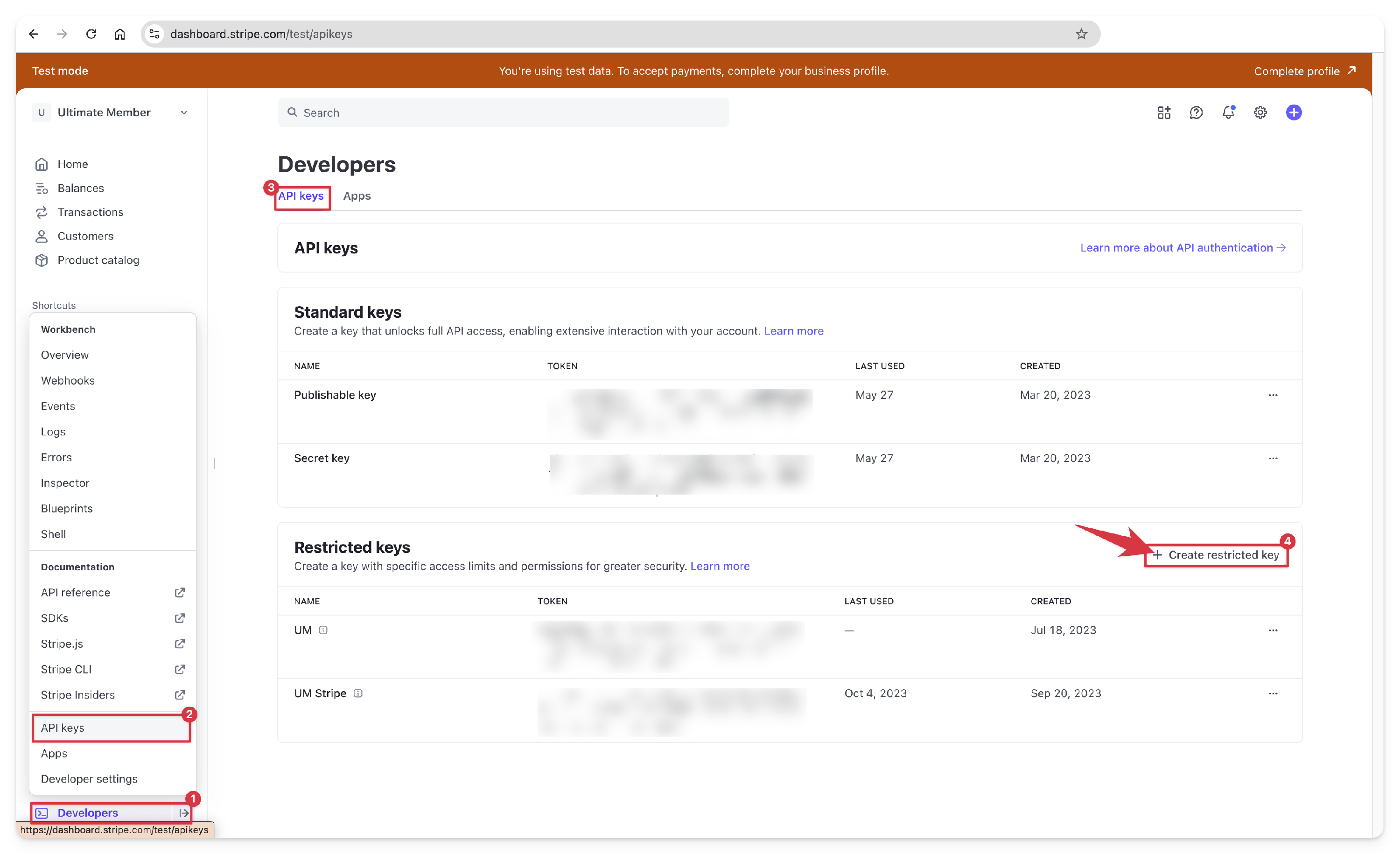This screenshot has width=1400, height=854.
Task: Open Stripe CLI documentation link
Action: [x=112, y=669]
